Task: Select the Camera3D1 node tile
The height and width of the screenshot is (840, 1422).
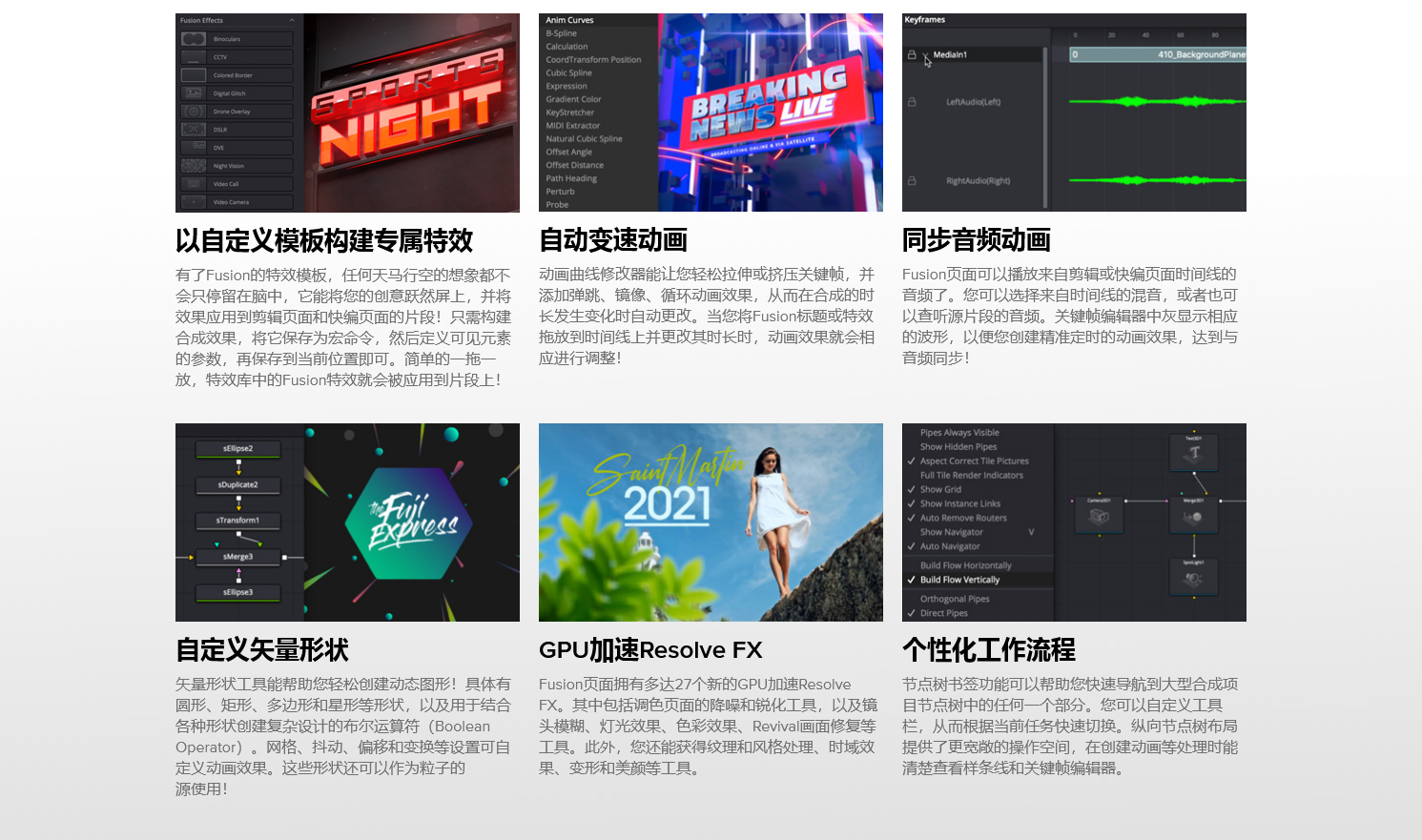Action: click(1099, 516)
